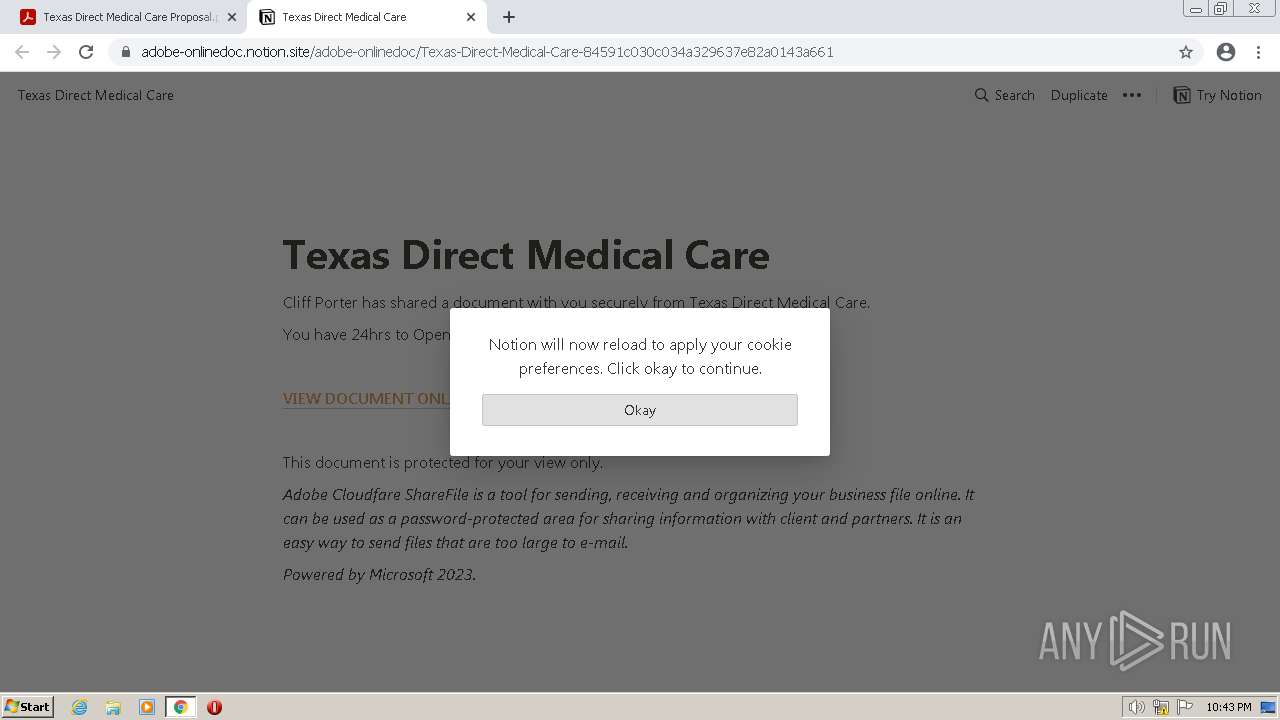This screenshot has height=720, width=1280.
Task: Click 'This document is protected for your view only.'
Action: tap(443, 462)
